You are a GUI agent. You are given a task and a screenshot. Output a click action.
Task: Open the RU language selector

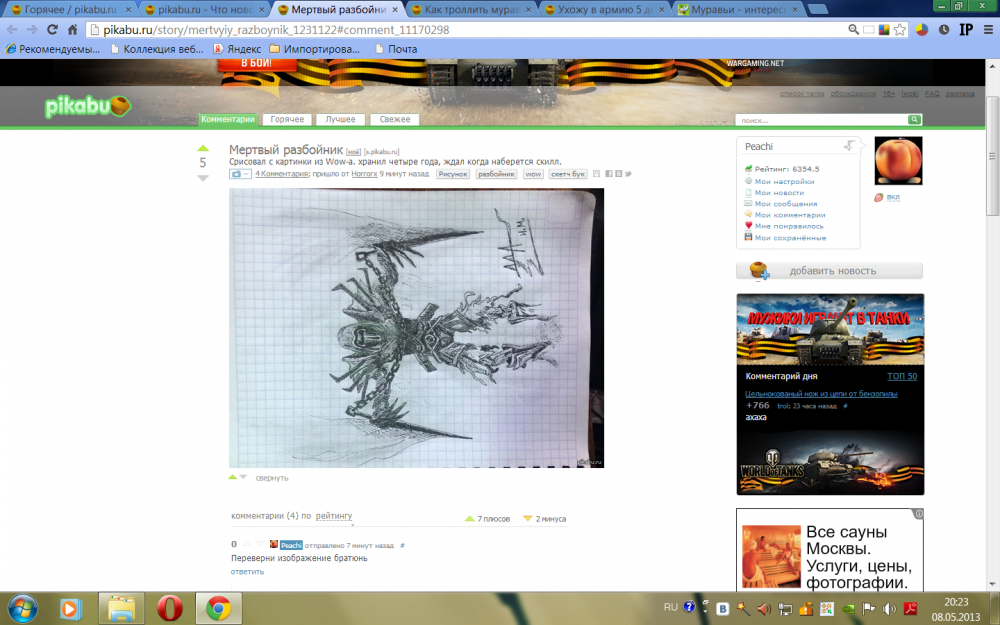pyautogui.click(x=671, y=607)
